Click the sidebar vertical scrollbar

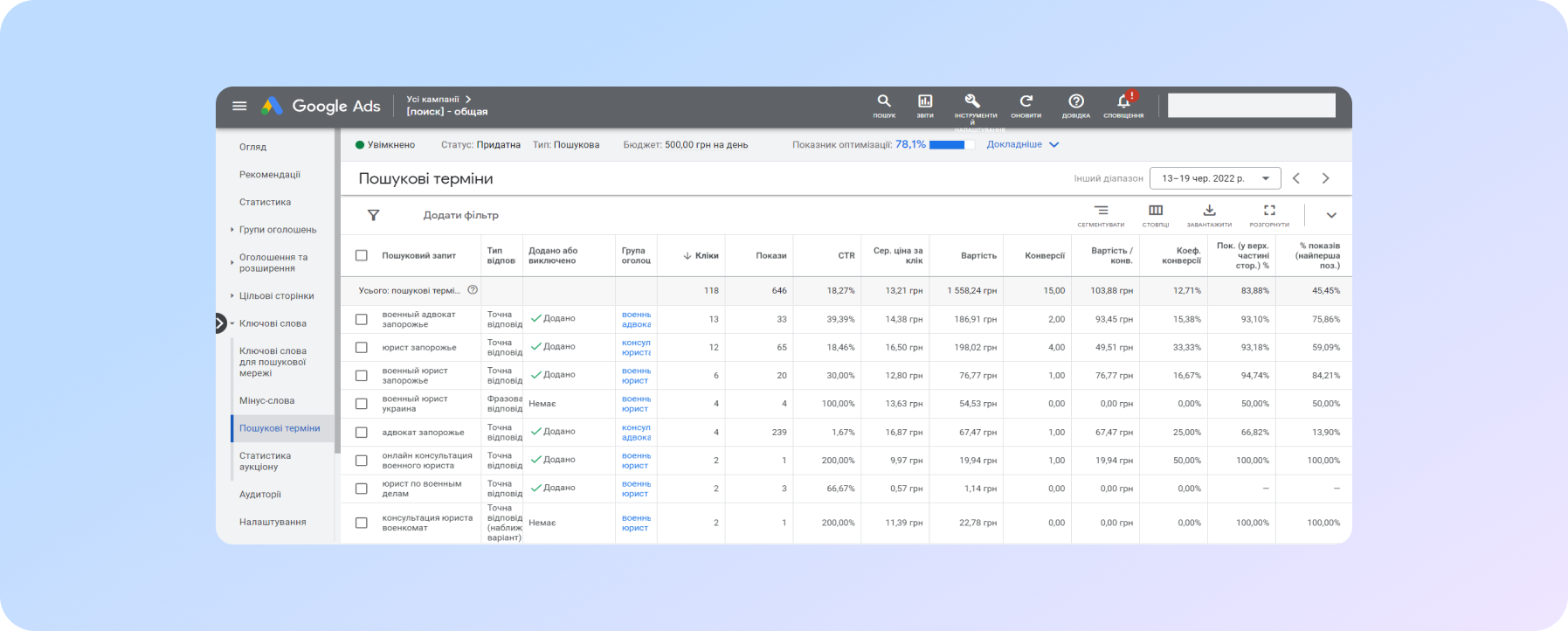pos(337,290)
